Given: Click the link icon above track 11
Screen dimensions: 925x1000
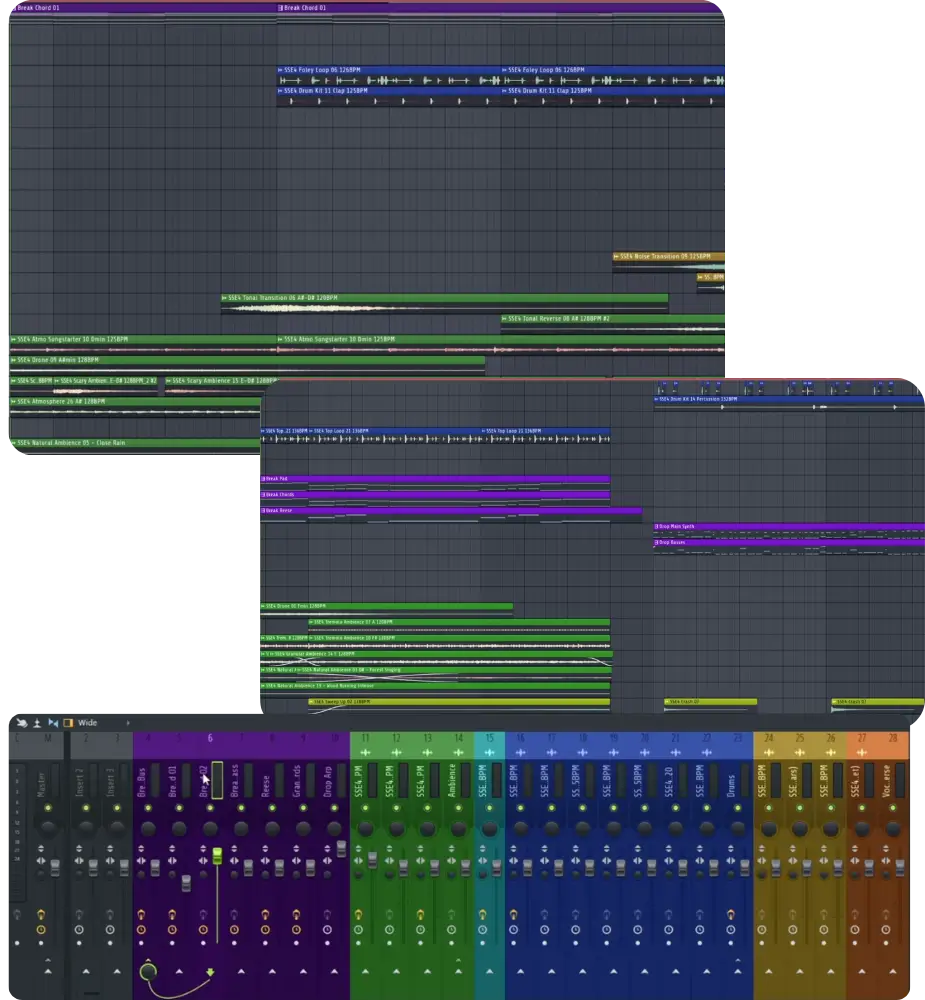Looking at the screenshot, I should pyautogui.click(x=365, y=752).
